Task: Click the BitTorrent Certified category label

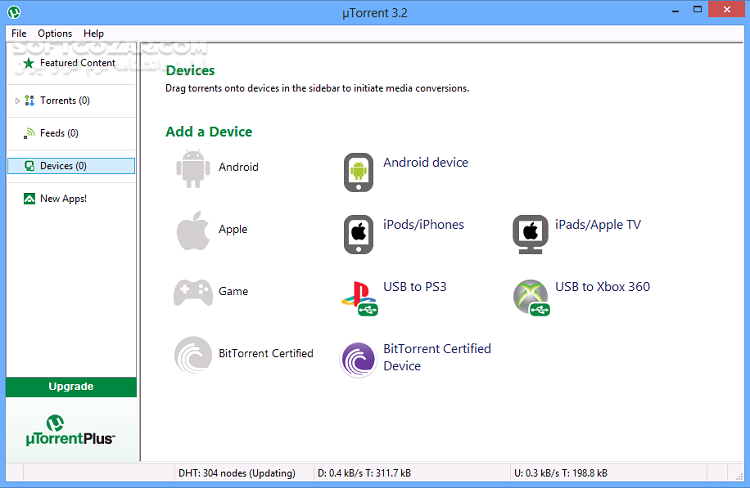Action: pyautogui.click(x=266, y=353)
